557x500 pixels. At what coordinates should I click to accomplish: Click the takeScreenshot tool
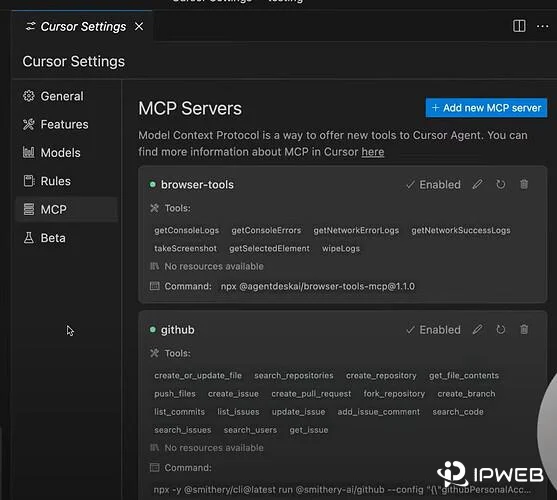point(185,249)
